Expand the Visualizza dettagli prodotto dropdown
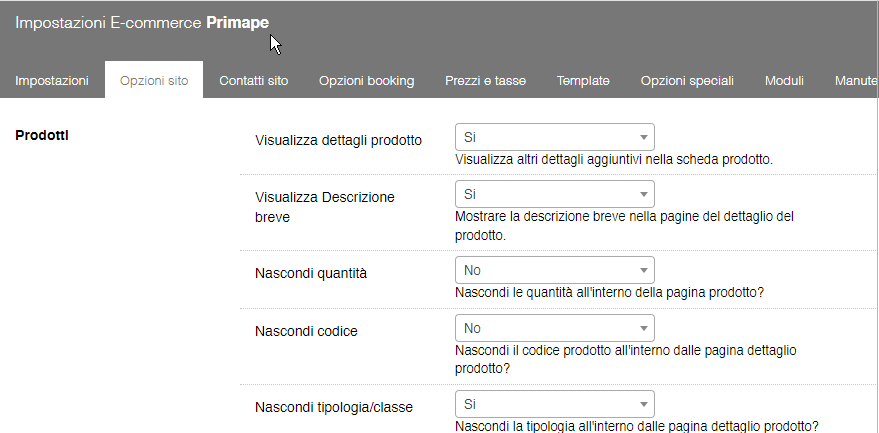Viewport: 879px width, 433px height. pos(554,137)
